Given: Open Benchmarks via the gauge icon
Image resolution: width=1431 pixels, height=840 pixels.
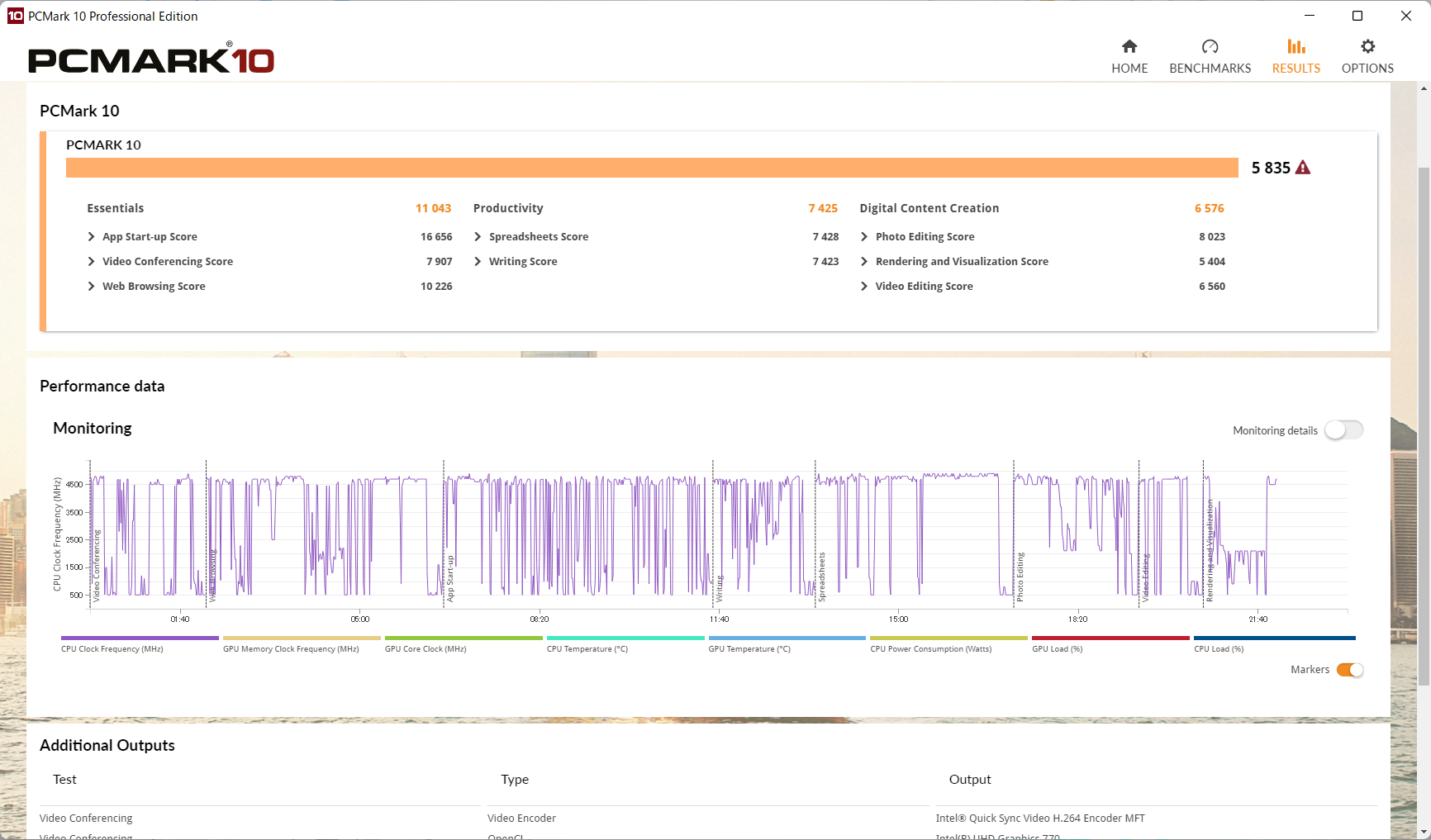Looking at the screenshot, I should pyautogui.click(x=1210, y=46).
